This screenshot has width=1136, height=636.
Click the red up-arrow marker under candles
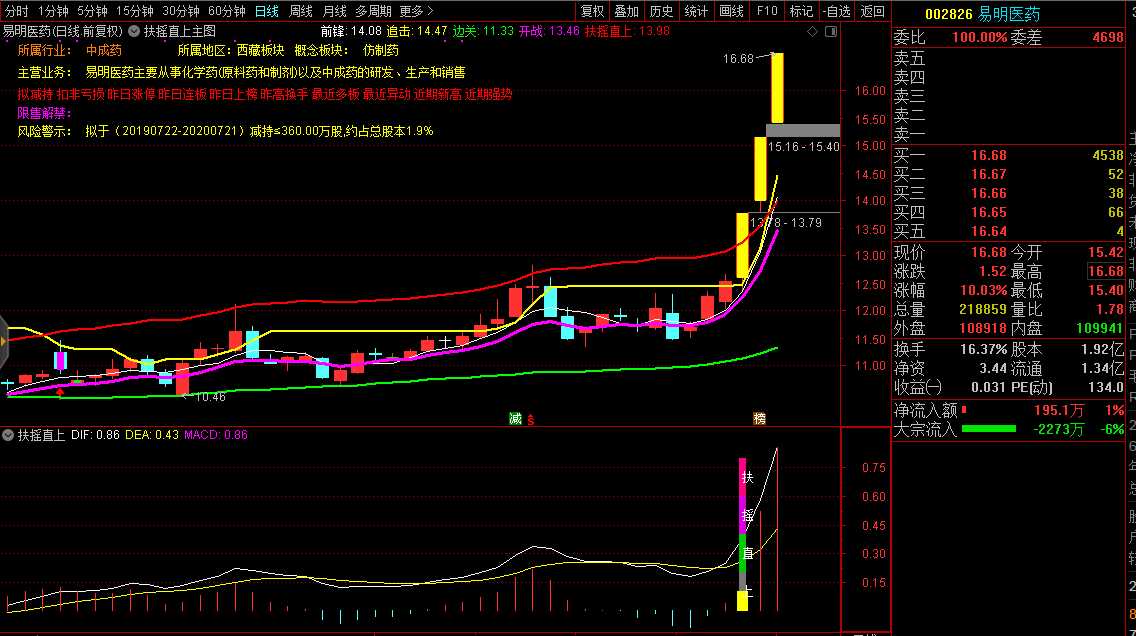pyautogui.click(x=61, y=393)
